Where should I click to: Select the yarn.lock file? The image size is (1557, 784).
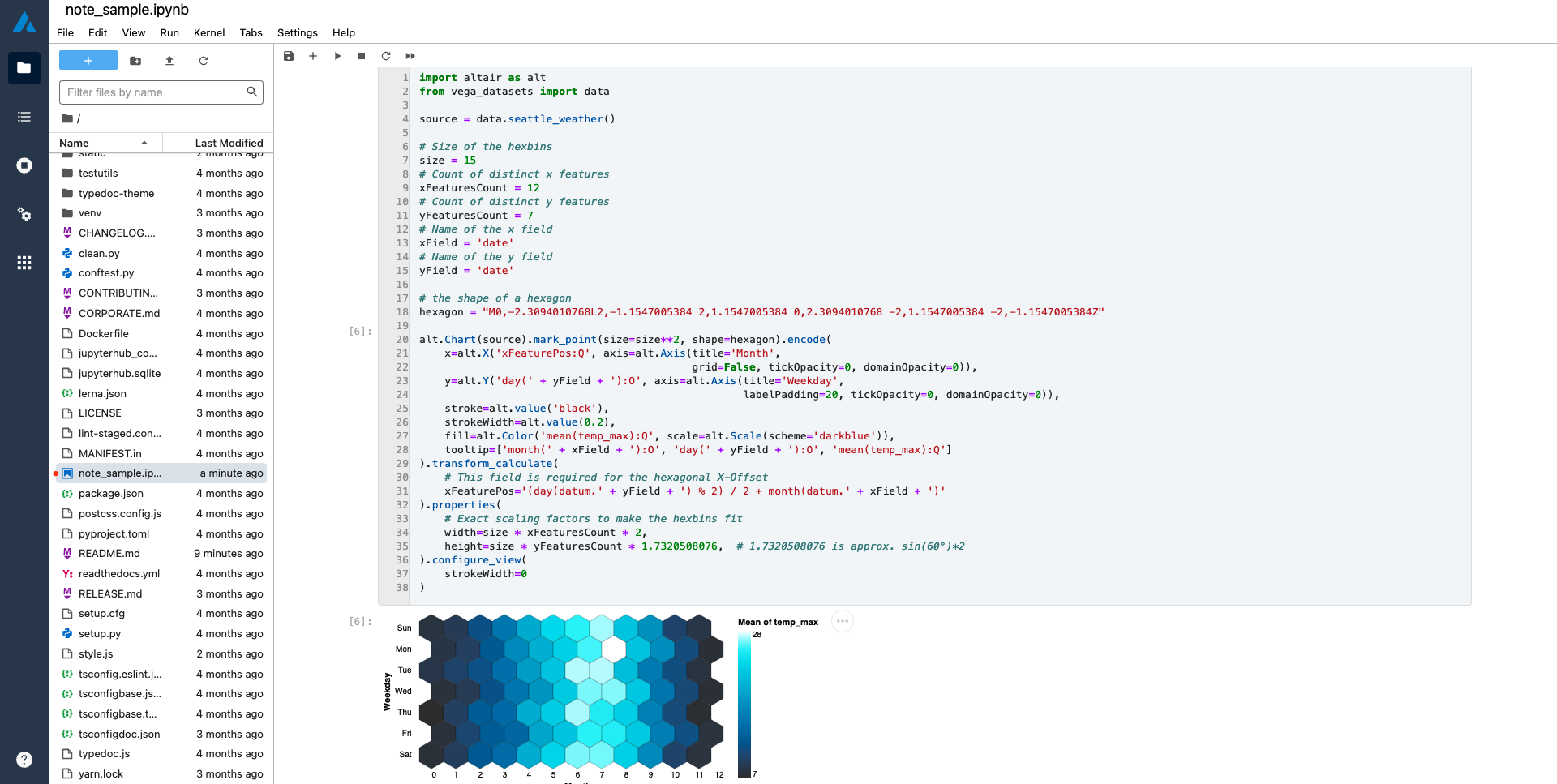coord(162,774)
